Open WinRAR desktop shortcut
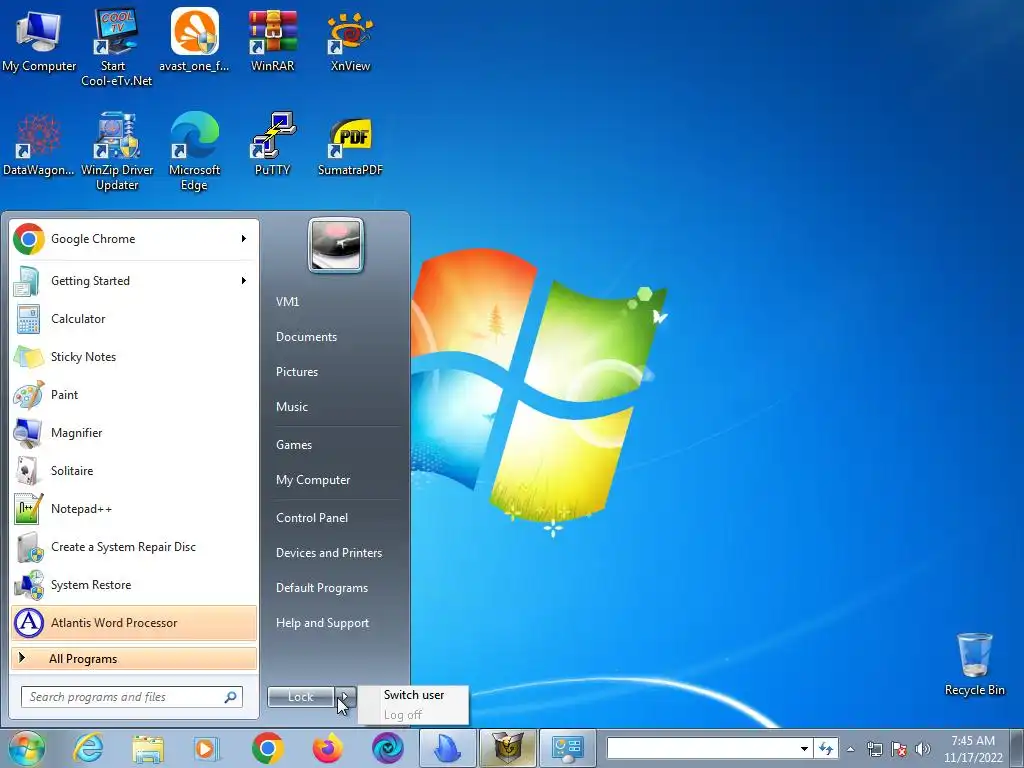The width and height of the screenshot is (1024, 768). point(272,40)
